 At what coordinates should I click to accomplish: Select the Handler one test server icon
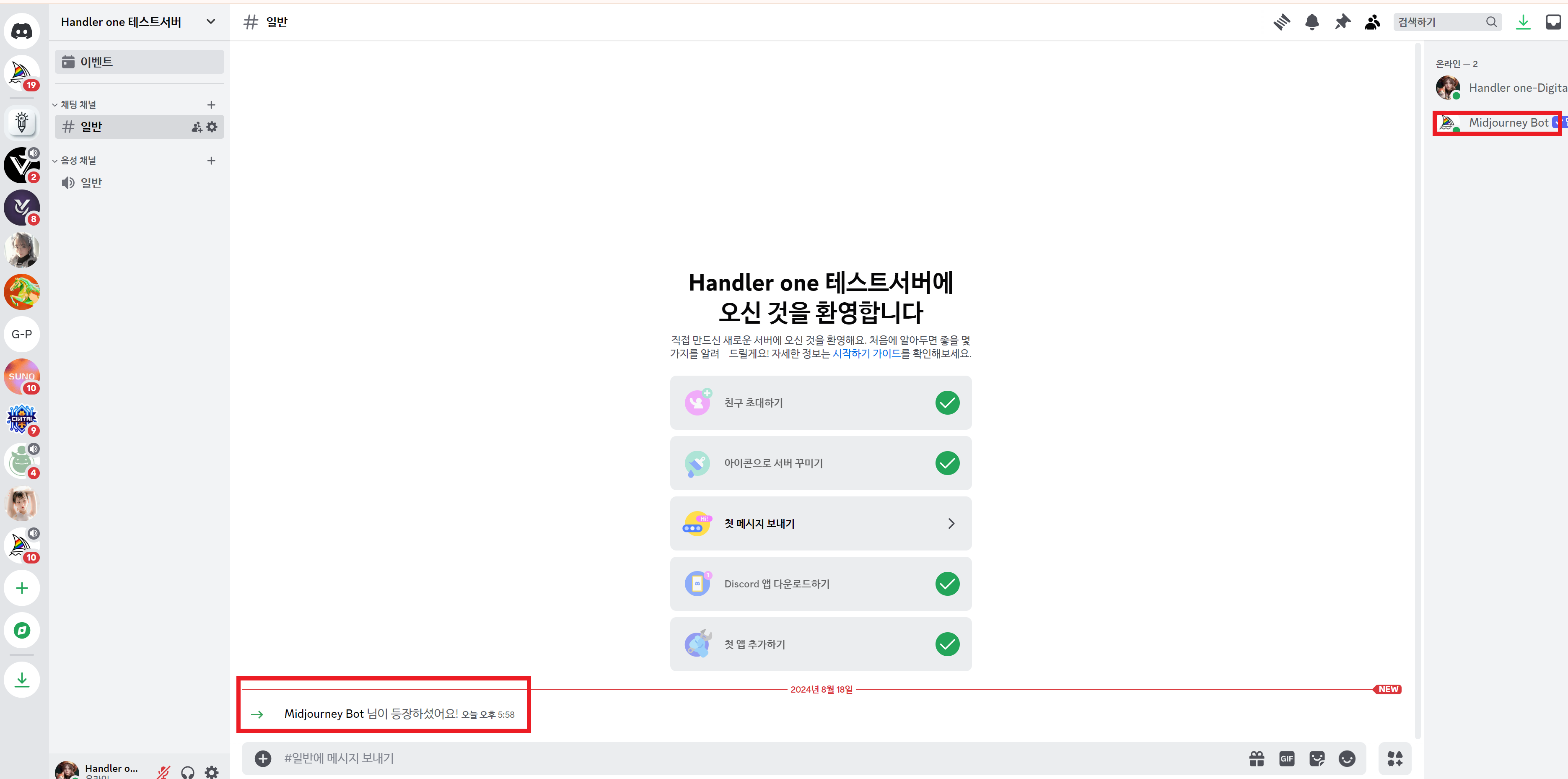click(x=22, y=122)
